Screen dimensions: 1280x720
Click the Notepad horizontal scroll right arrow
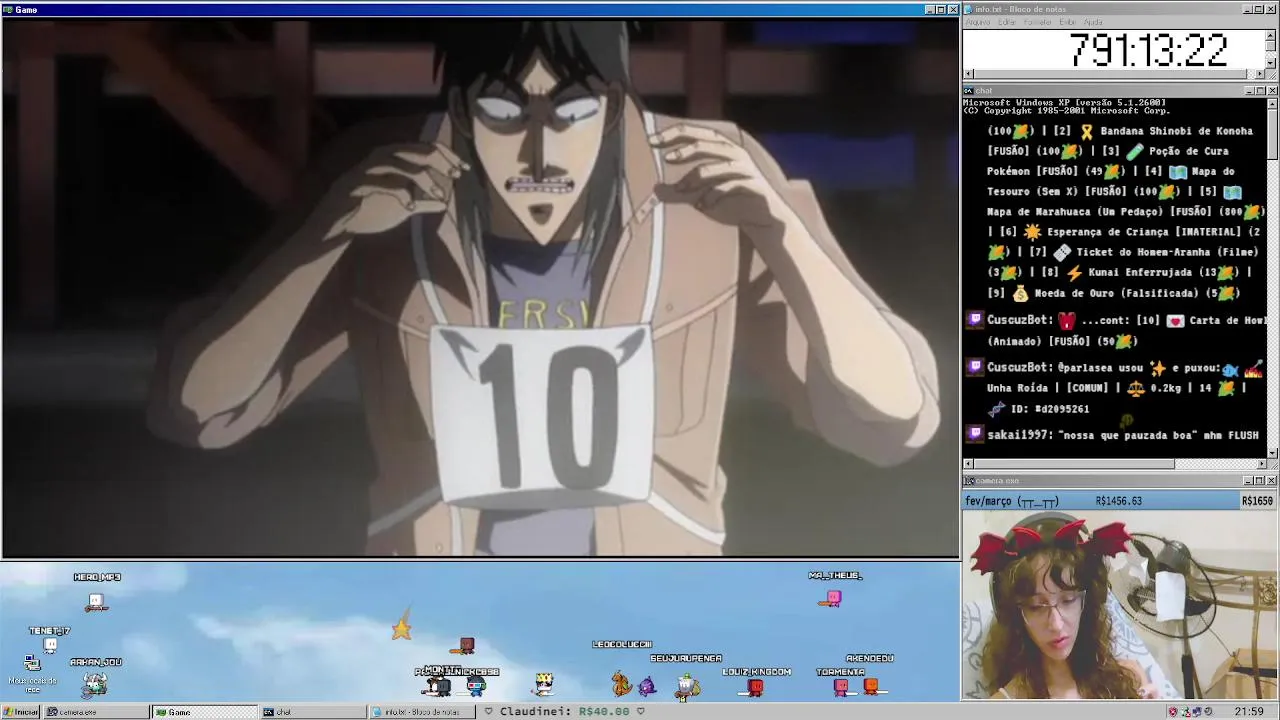1260,74
